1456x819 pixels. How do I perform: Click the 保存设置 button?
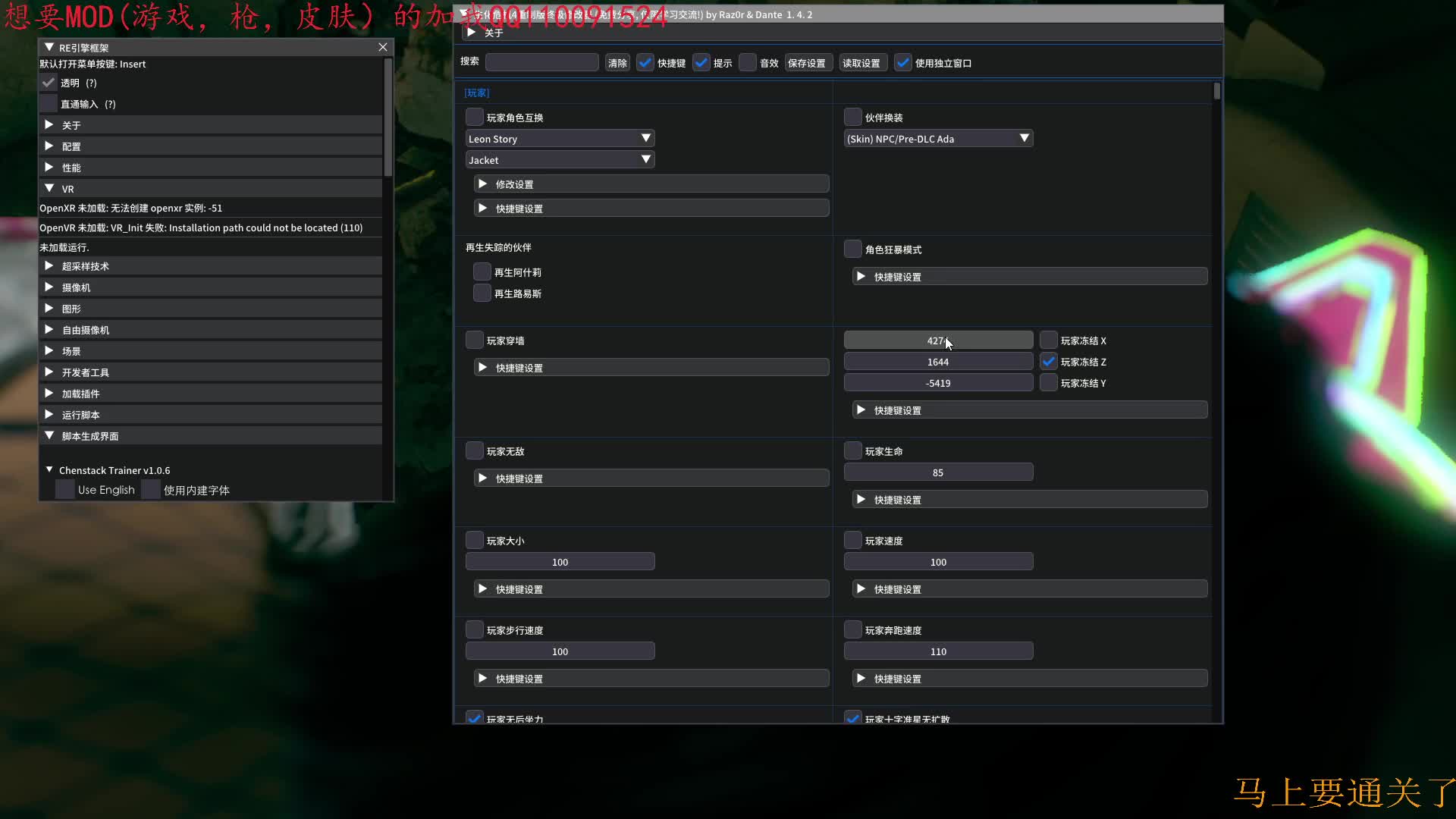pos(806,63)
